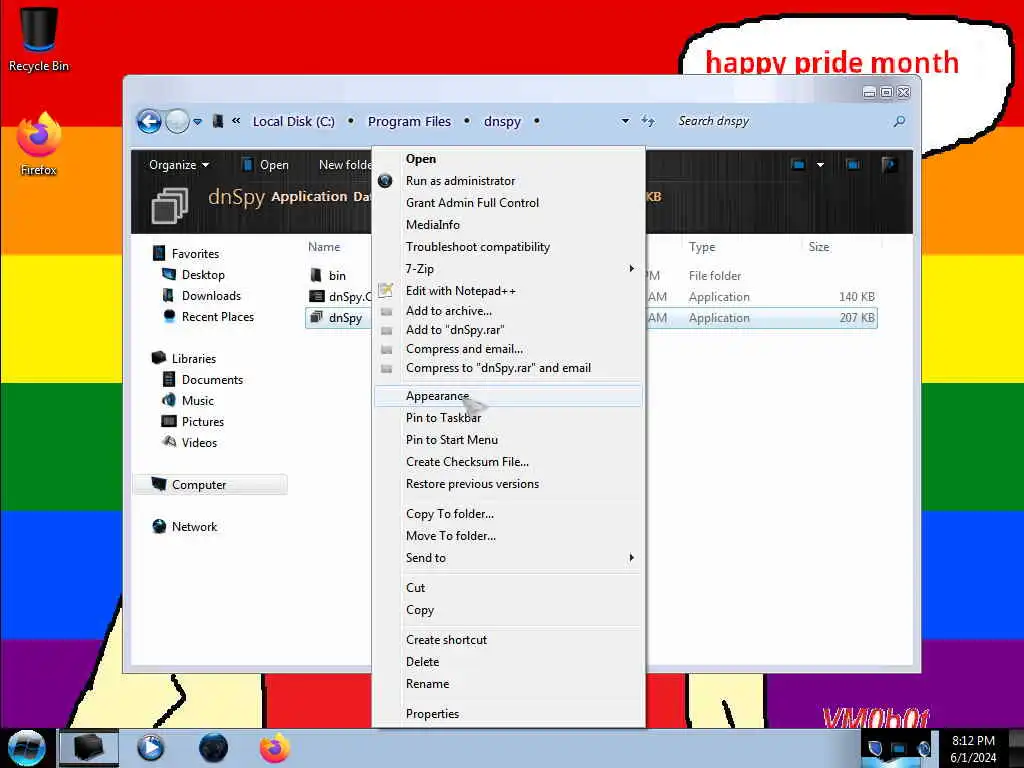Open Desktop in the navigation pane
The height and width of the screenshot is (768, 1024).
click(x=203, y=275)
